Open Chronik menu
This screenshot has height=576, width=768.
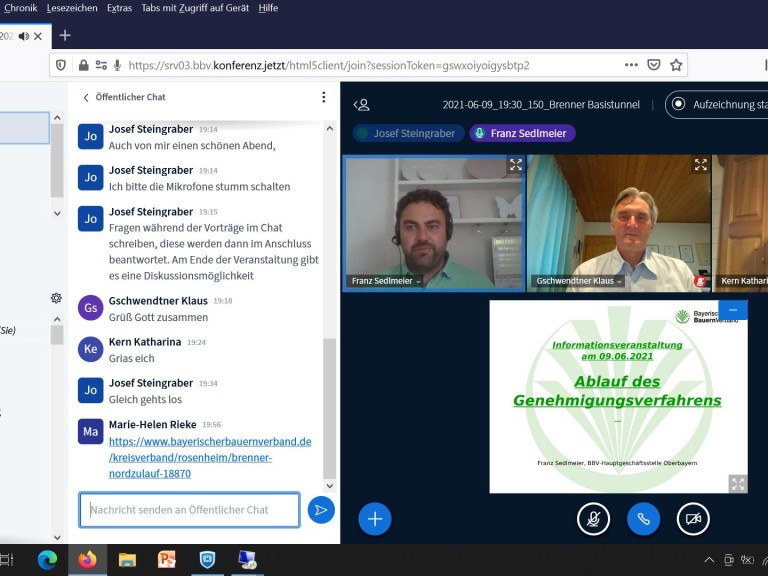(20, 8)
